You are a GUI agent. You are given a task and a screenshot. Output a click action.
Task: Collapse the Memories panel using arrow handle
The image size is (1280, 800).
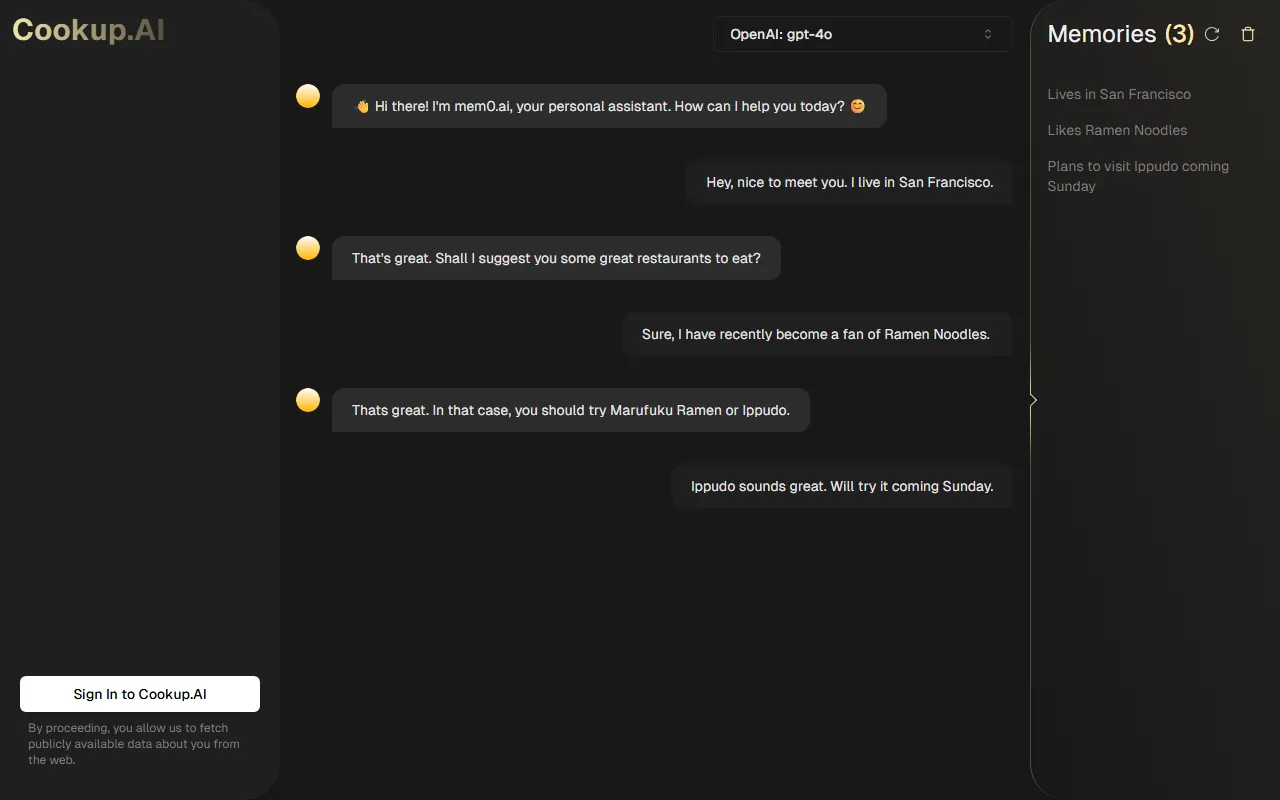1033,400
